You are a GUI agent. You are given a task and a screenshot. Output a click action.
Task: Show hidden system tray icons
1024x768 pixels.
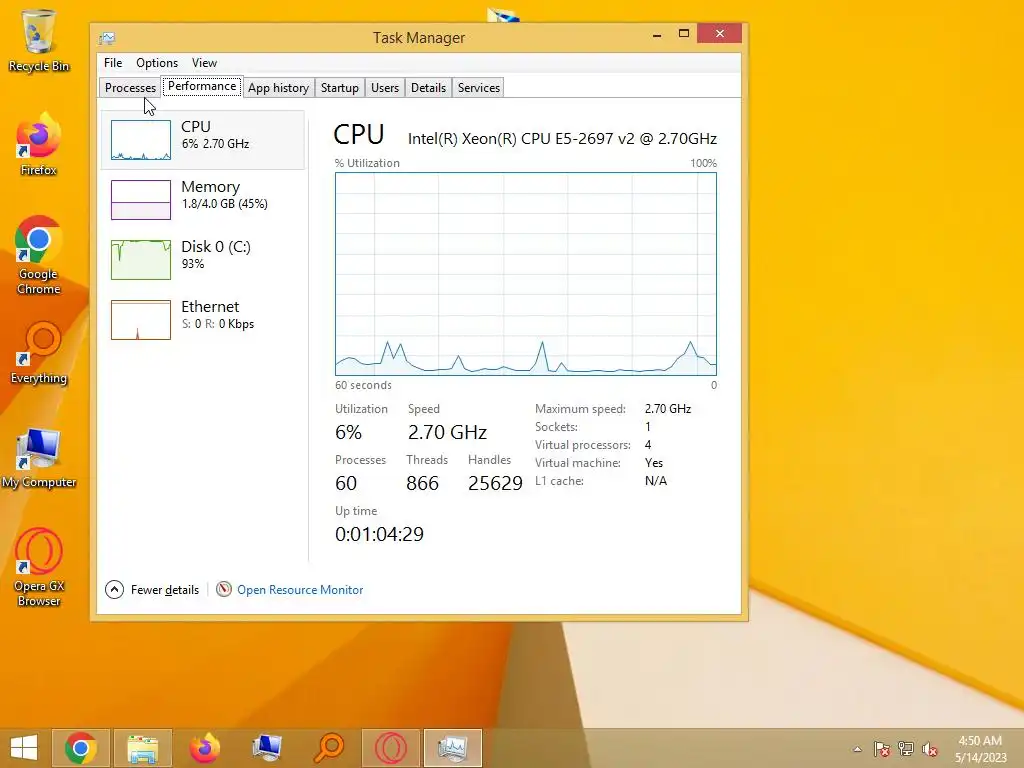[857, 749]
